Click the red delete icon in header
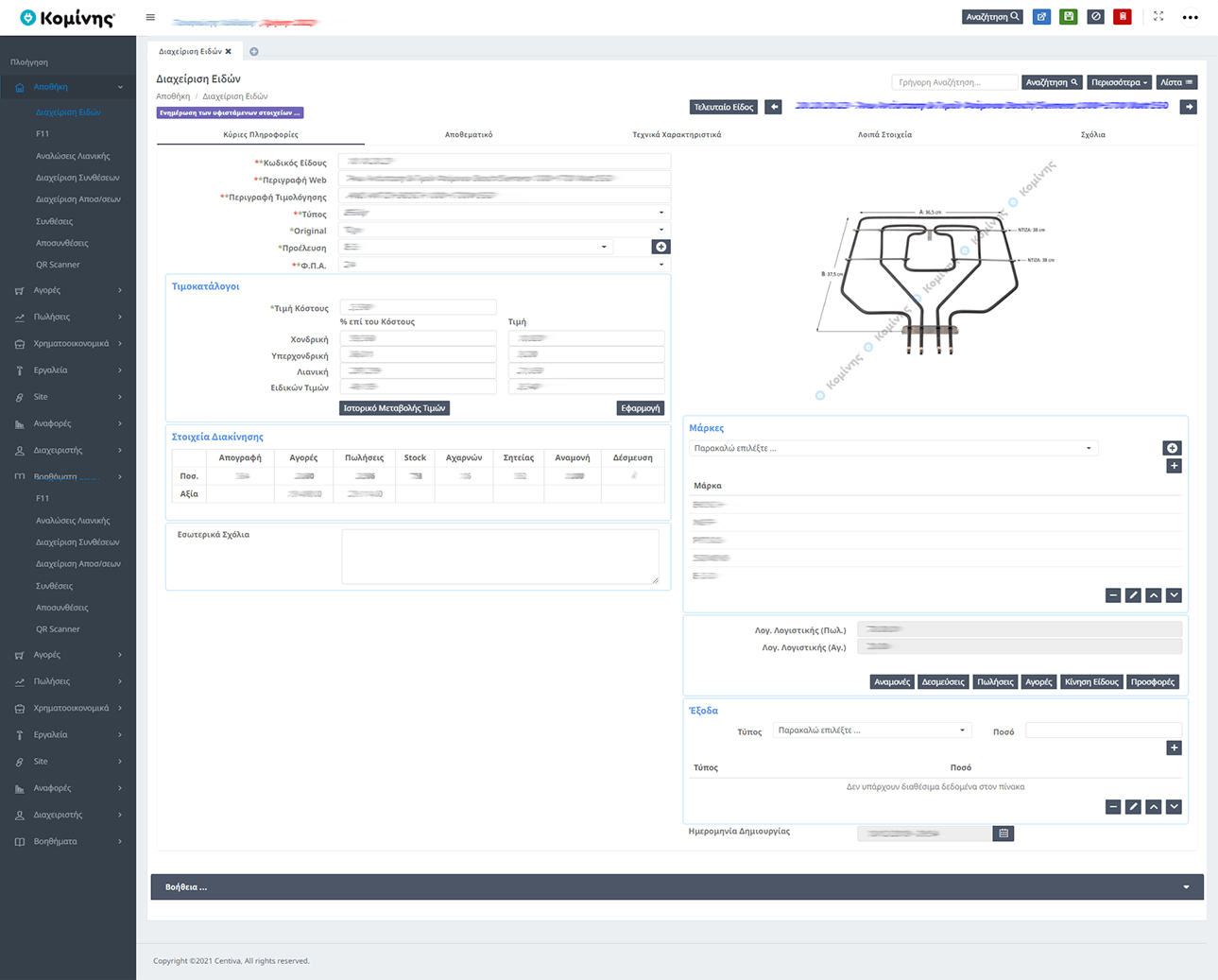Image resolution: width=1218 pixels, height=980 pixels. click(x=1123, y=16)
